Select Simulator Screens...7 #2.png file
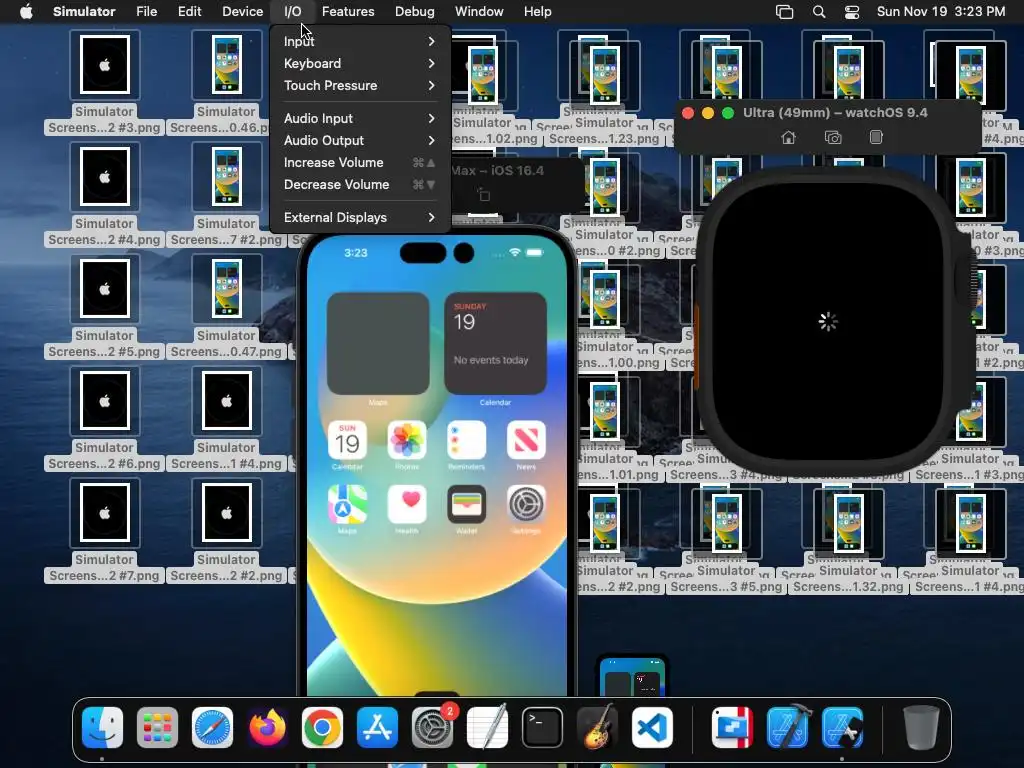The height and width of the screenshot is (768, 1024). pos(227,195)
